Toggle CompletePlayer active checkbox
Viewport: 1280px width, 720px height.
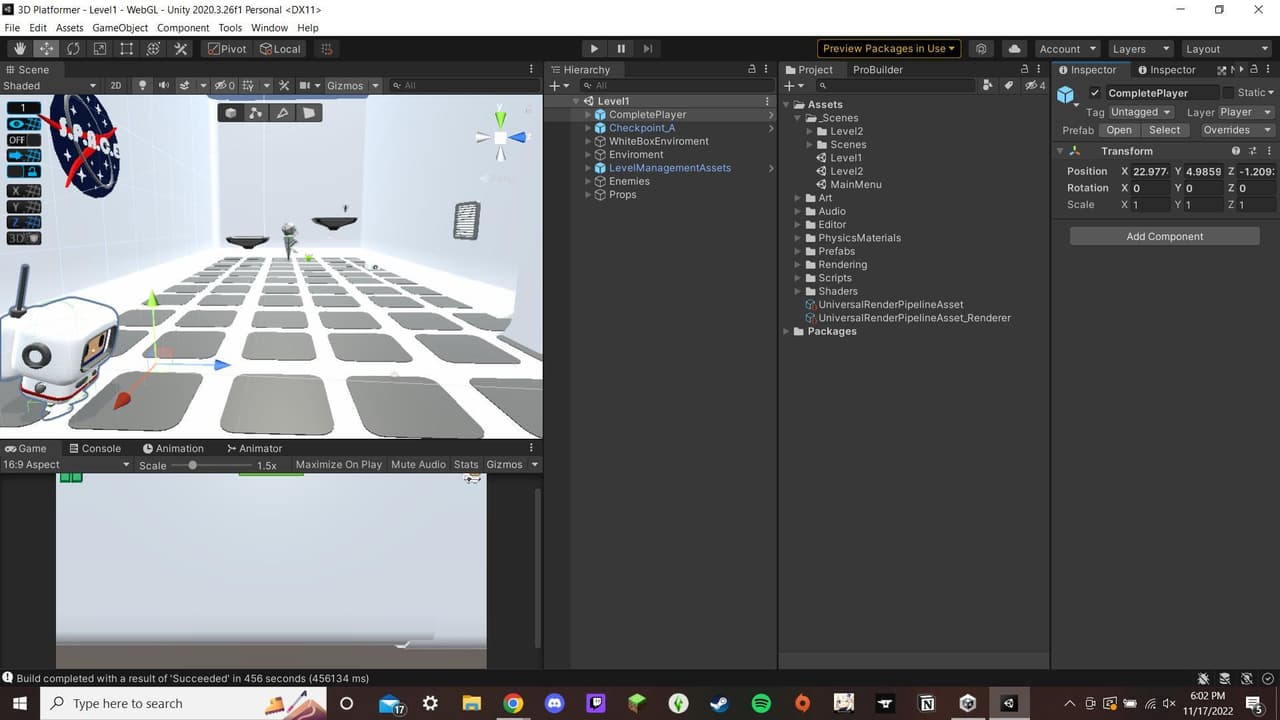coord(1095,93)
